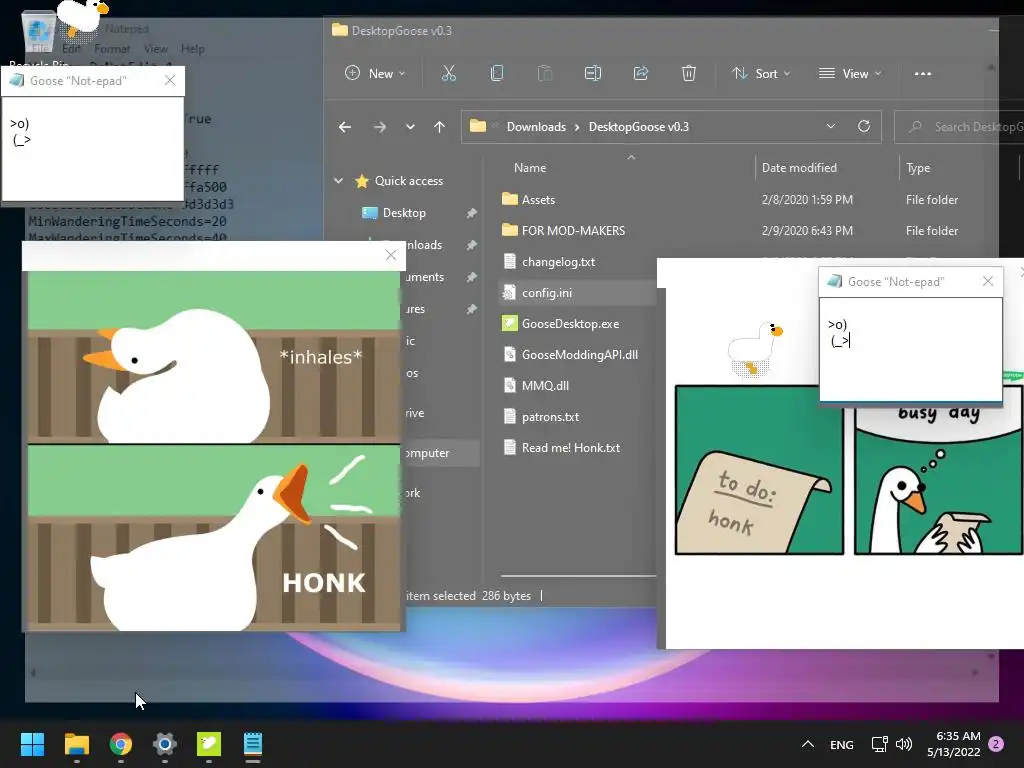Click the Notepad Format menu
1024x768 pixels.
click(x=112, y=49)
